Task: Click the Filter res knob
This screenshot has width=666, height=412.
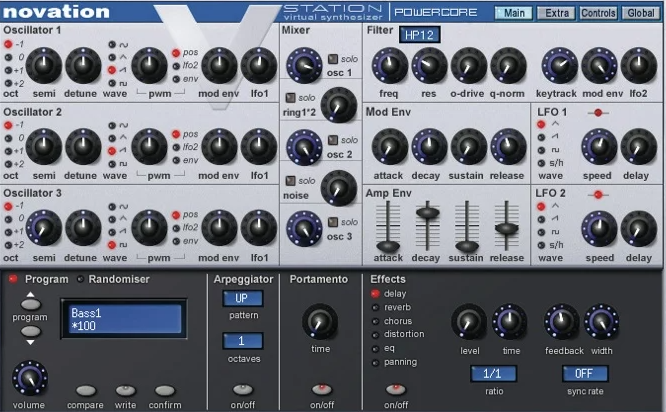Action: (x=429, y=66)
